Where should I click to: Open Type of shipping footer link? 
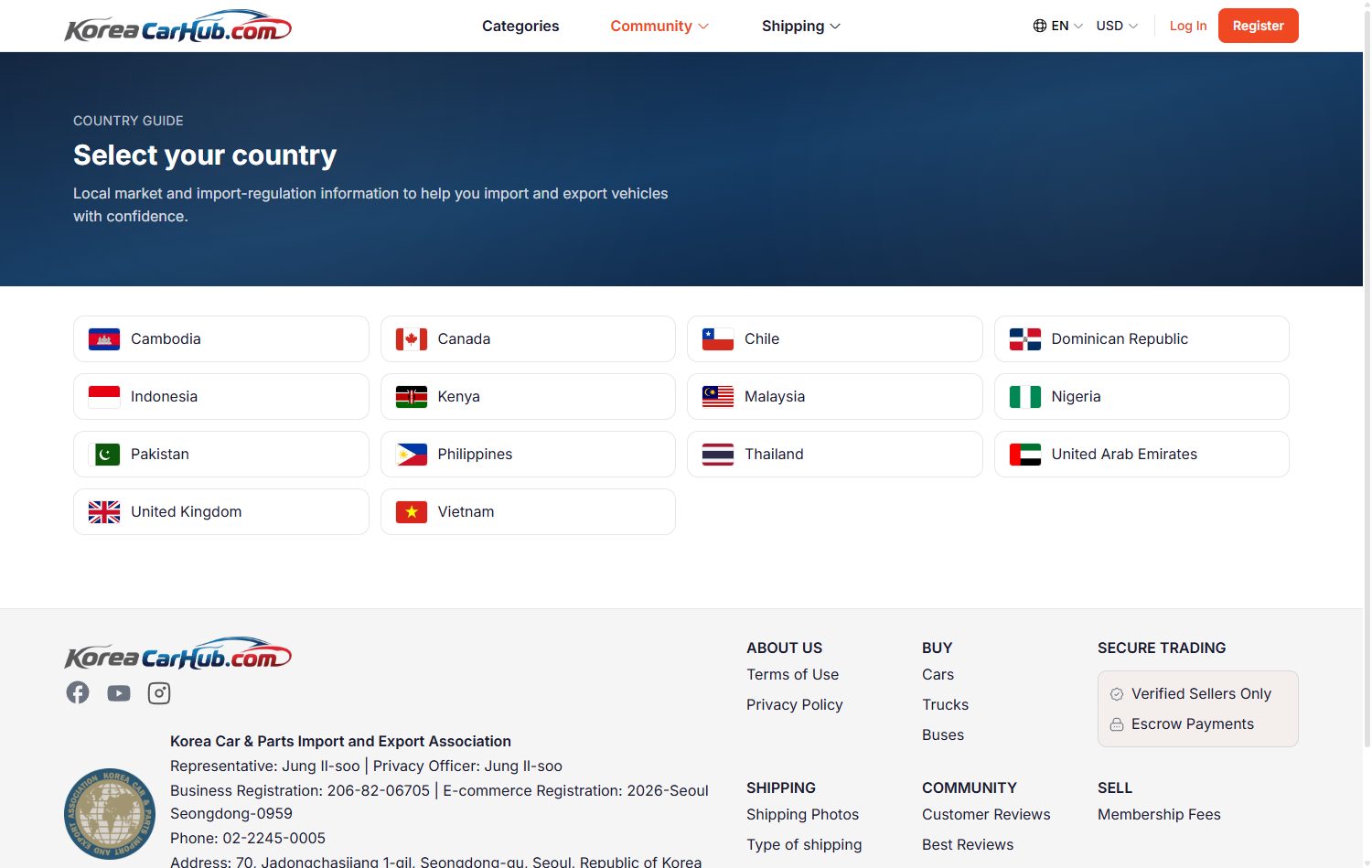(804, 844)
